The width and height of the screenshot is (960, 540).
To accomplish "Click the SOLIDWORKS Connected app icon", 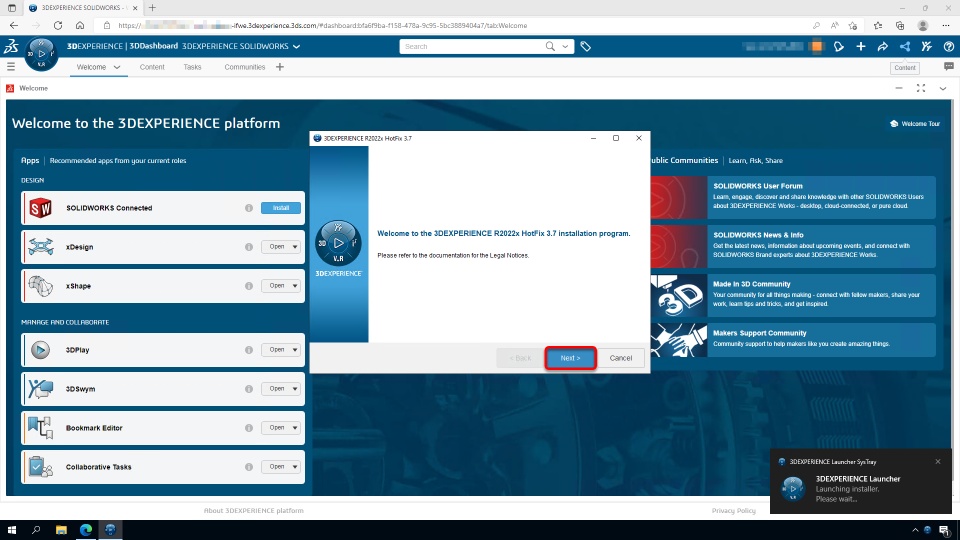I will [40, 208].
